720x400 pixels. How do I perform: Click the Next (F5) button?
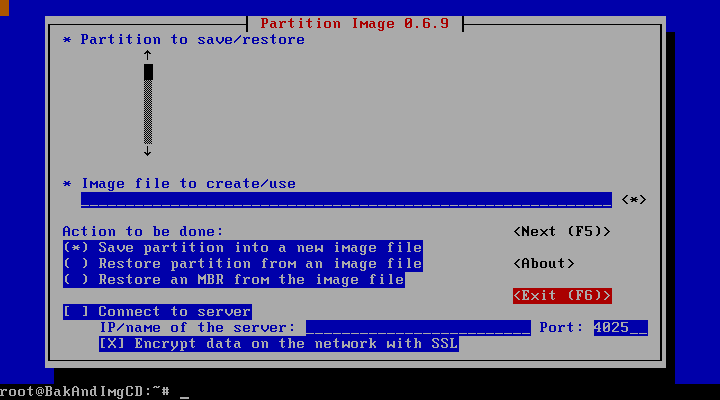(562, 231)
